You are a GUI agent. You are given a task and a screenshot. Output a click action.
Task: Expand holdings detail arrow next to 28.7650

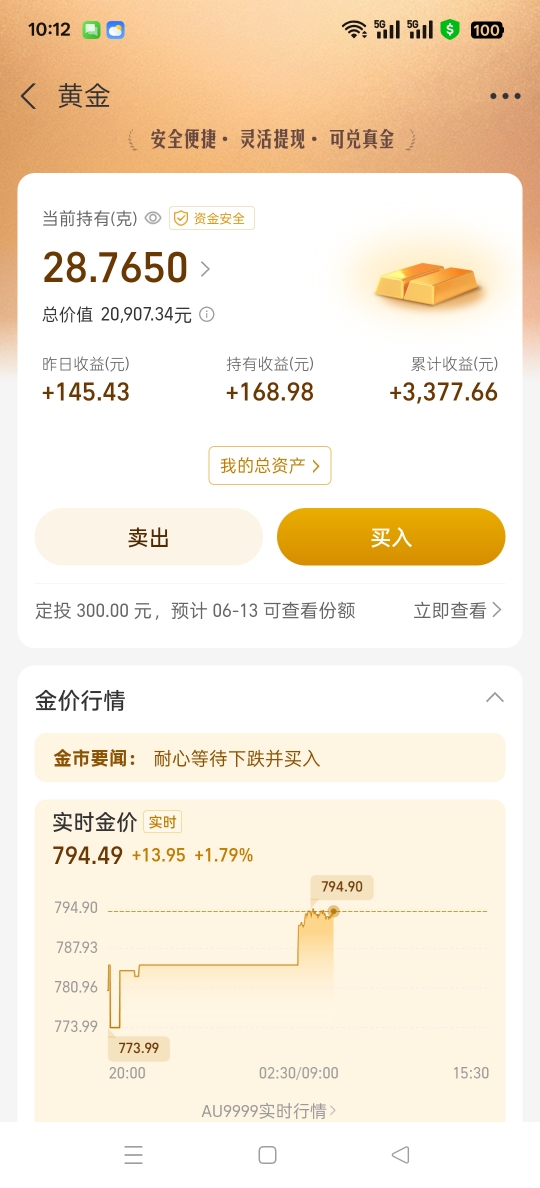205,268
